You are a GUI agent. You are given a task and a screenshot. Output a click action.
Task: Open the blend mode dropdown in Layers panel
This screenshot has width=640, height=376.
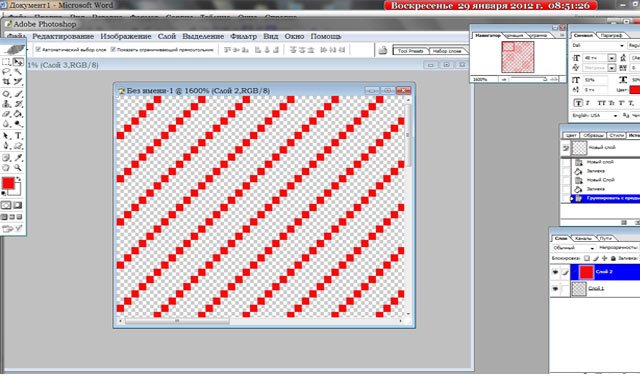click(x=573, y=248)
